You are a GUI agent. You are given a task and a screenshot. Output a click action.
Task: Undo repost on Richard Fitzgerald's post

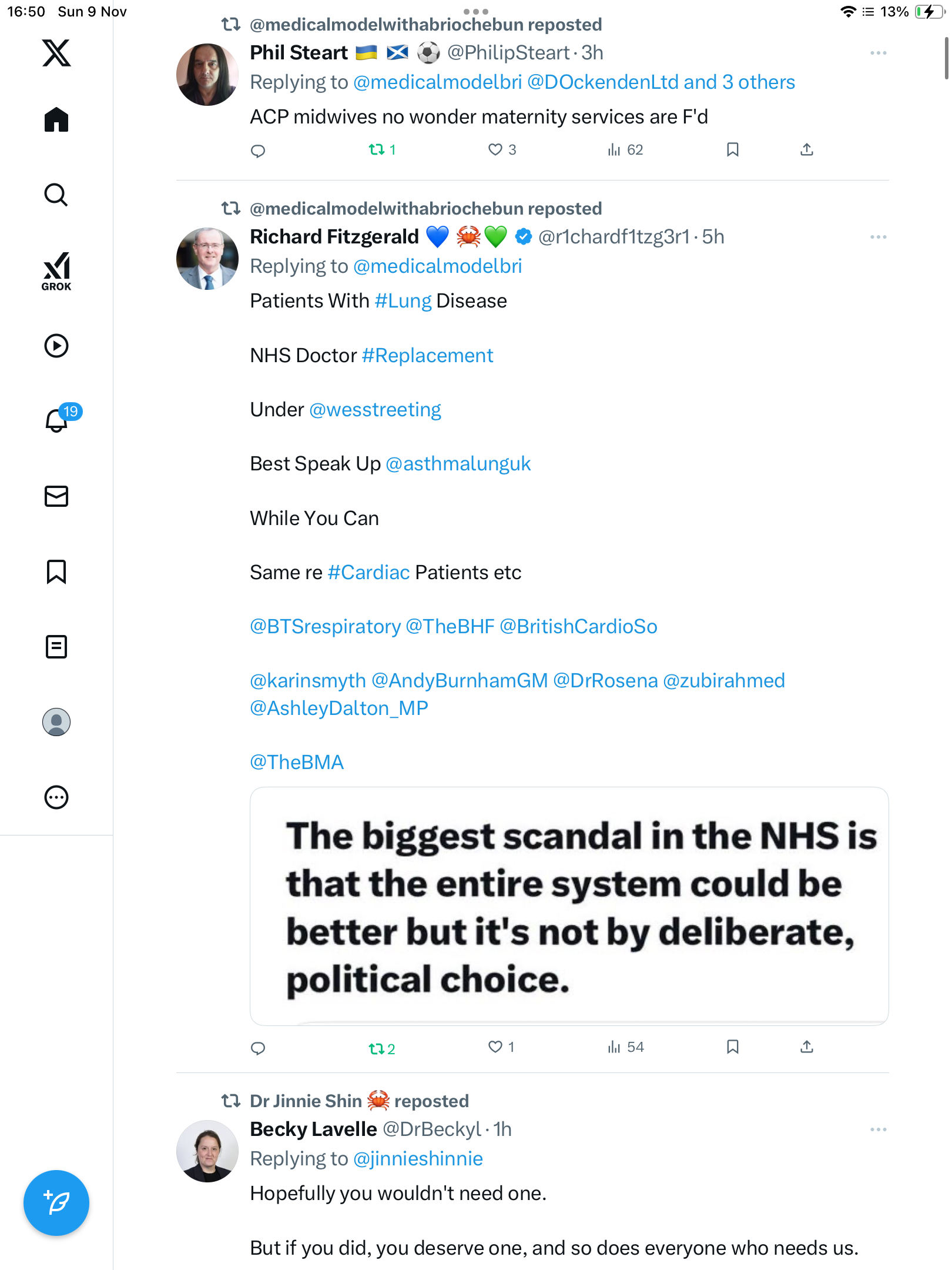click(377, 1048)
